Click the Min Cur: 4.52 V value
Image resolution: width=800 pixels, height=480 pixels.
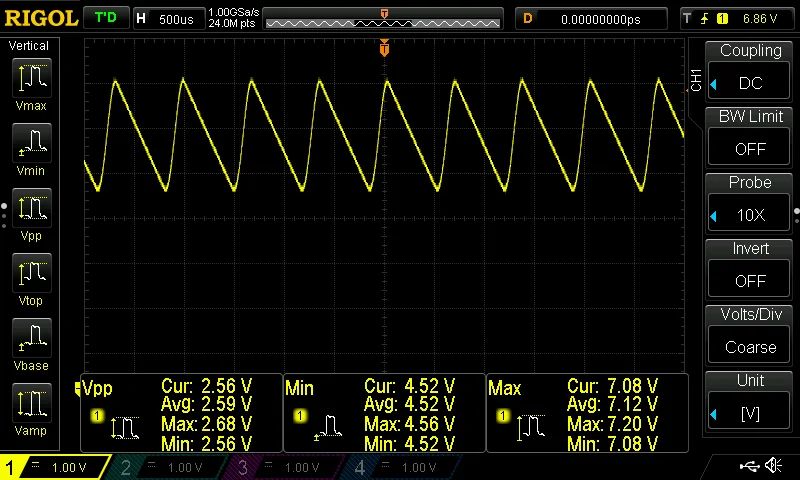pos(410,386)
